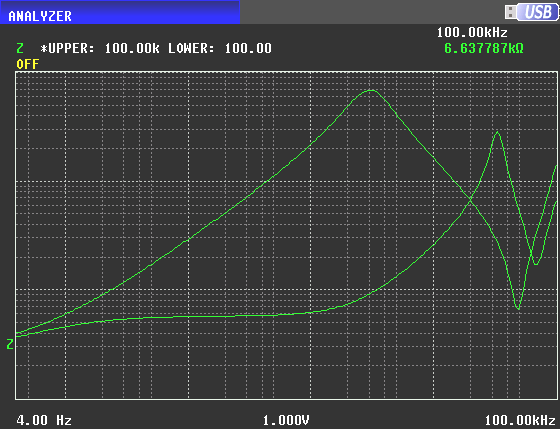This screenshot has width=560, height=429.
Task: Click the LOWER: 100.00 scale limit
Action: click(x=220, y=48)
